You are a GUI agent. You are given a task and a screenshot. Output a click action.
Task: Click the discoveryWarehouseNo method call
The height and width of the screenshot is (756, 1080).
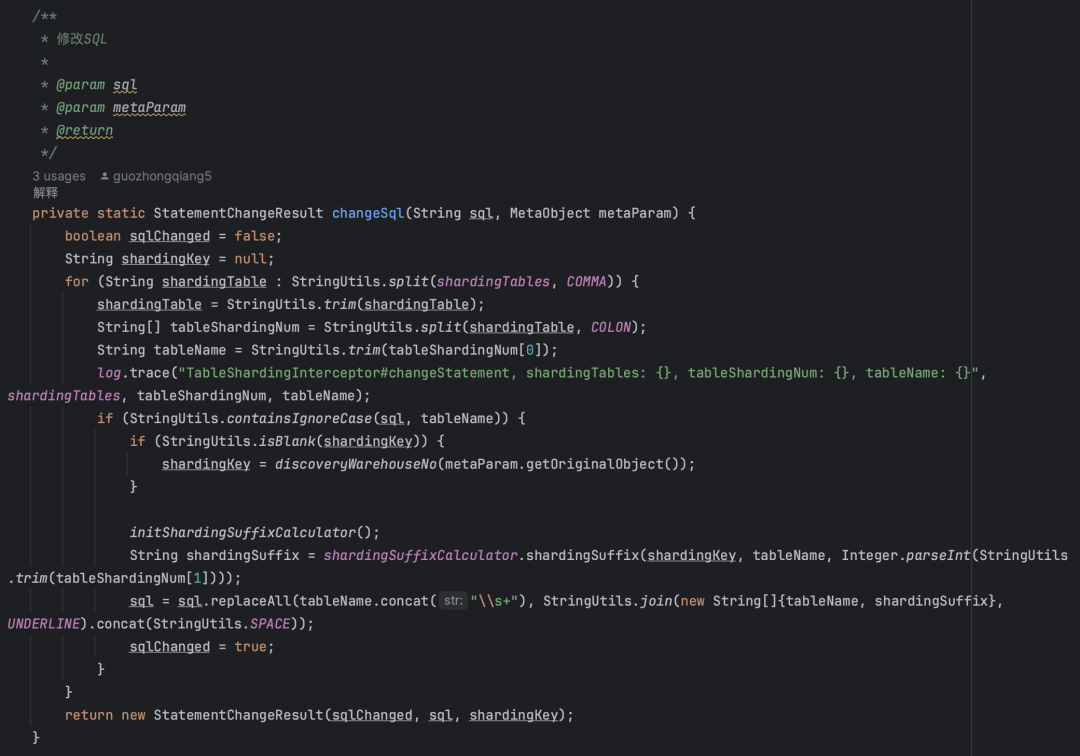[355, 464]
